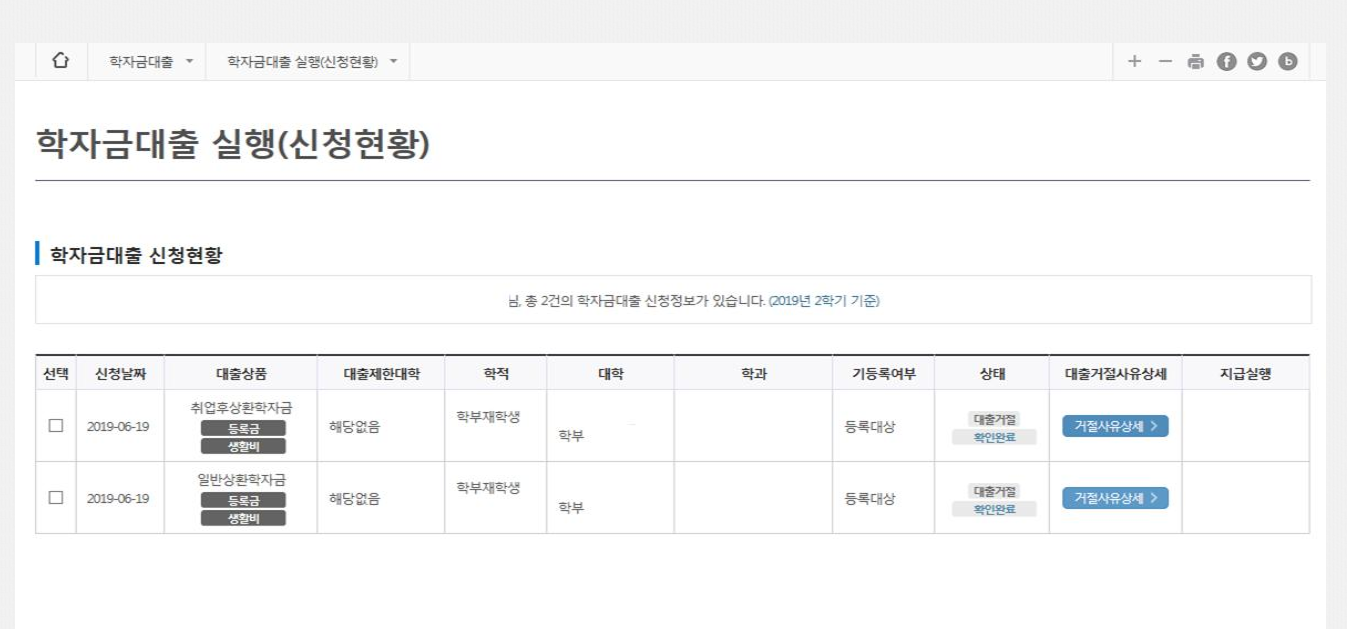
Task: Click the home icon in the breadcrumb bar
Action: point(61,61)
